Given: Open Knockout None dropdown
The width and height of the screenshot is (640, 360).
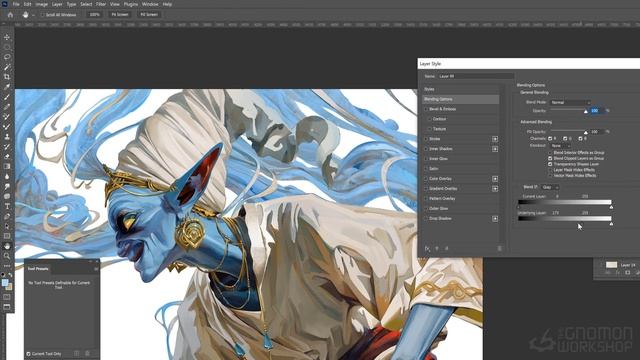Looking at the screenshot, I should click(560, 146).
